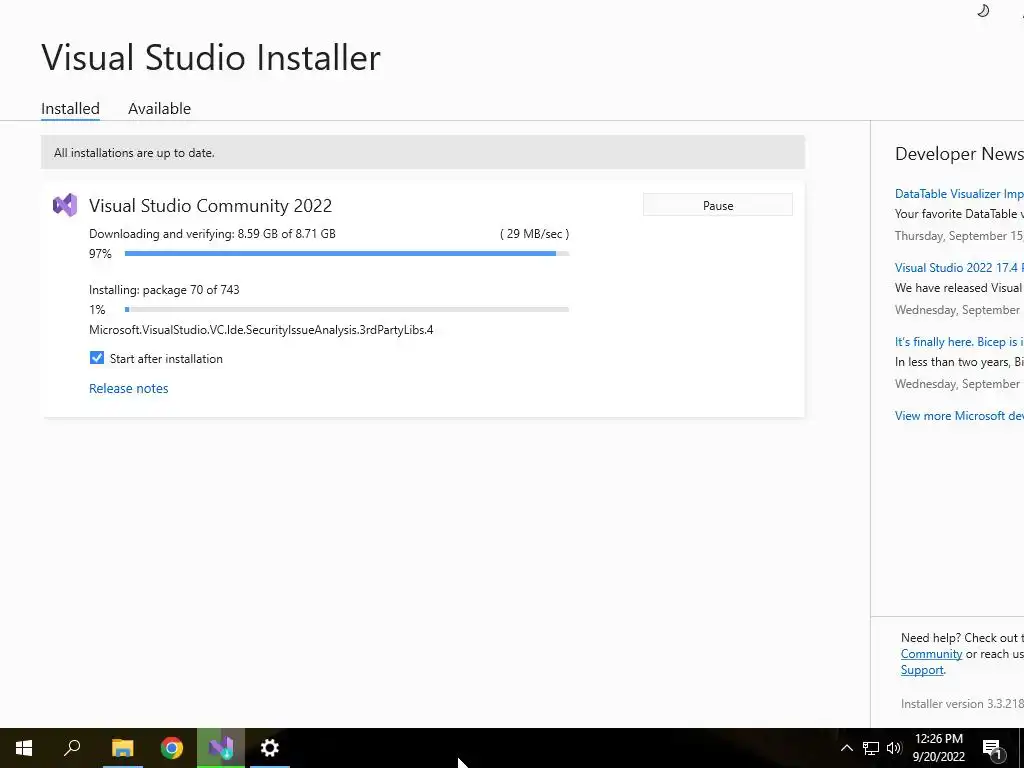View more Microsoft developer news
Screen dimensions: 1024x768
(959, 415)
